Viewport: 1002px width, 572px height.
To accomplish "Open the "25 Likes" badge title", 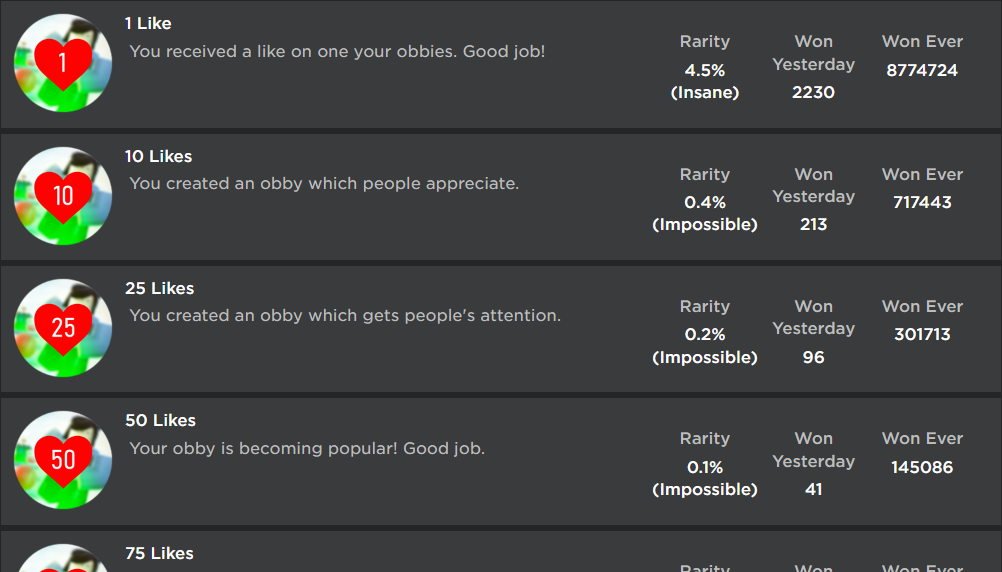I will 159,288.
